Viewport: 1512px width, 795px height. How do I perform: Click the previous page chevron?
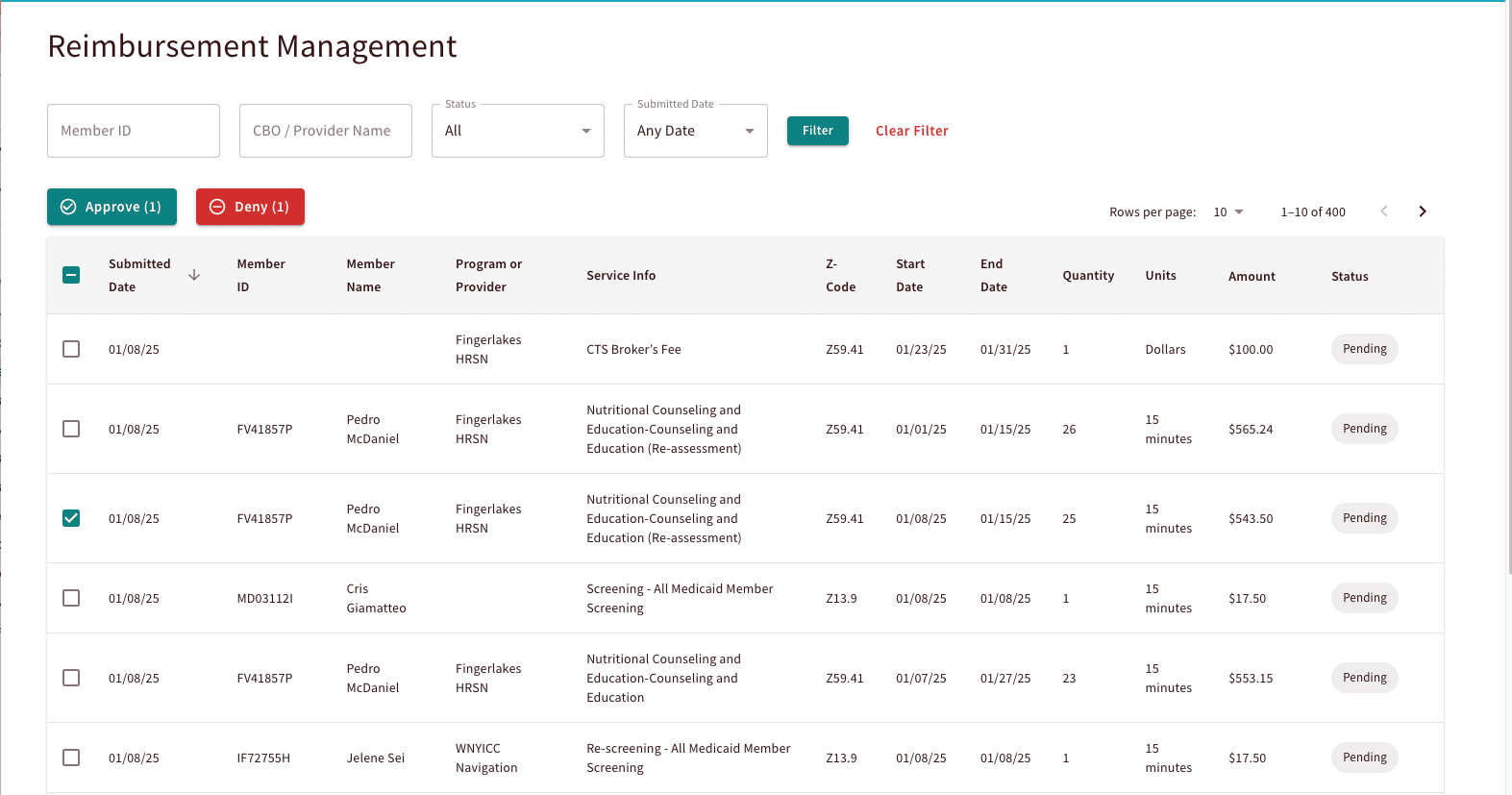click(1384, 211)
